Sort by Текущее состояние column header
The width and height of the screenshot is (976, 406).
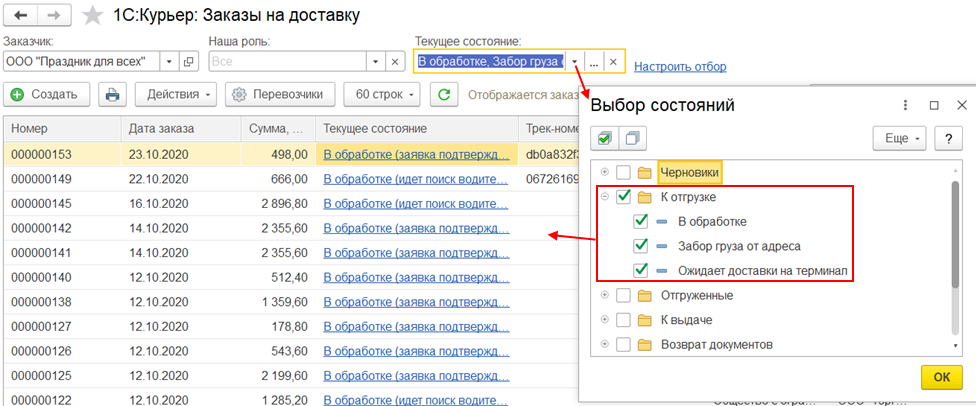click(x=416, y=129)
